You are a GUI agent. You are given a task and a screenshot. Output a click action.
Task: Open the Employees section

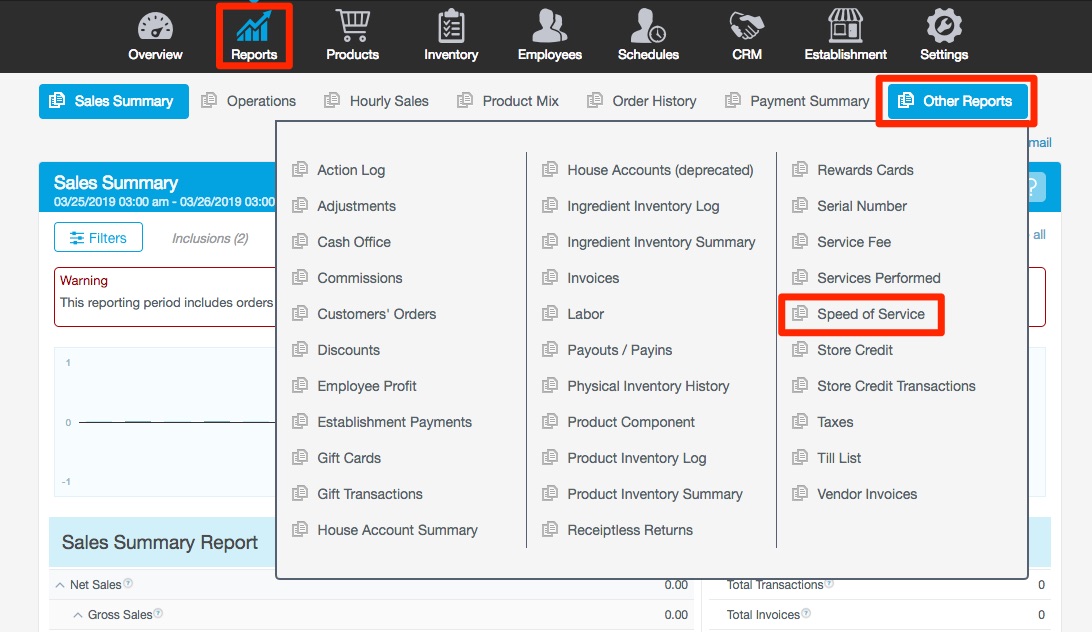coord(549,36)
